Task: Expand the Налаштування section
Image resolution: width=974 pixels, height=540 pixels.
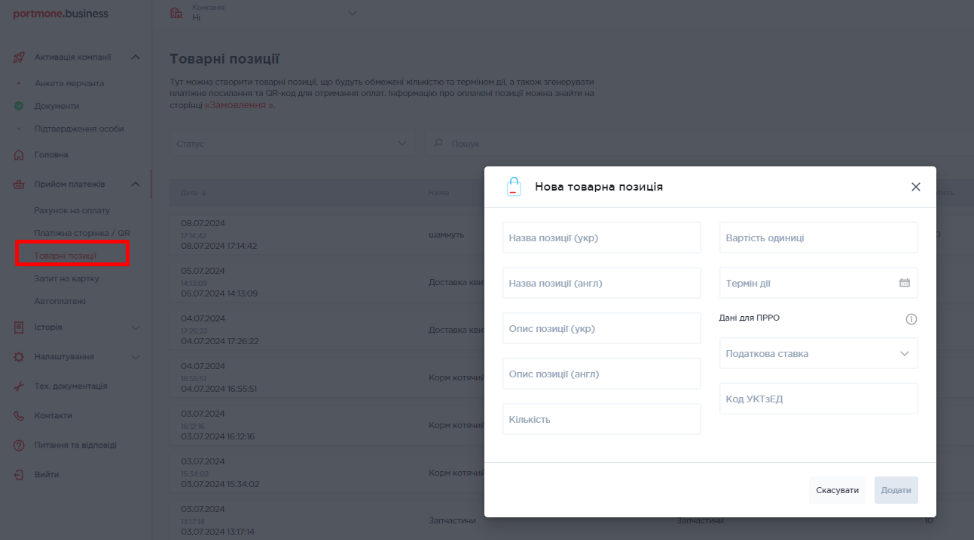Action: pos(135,357)
